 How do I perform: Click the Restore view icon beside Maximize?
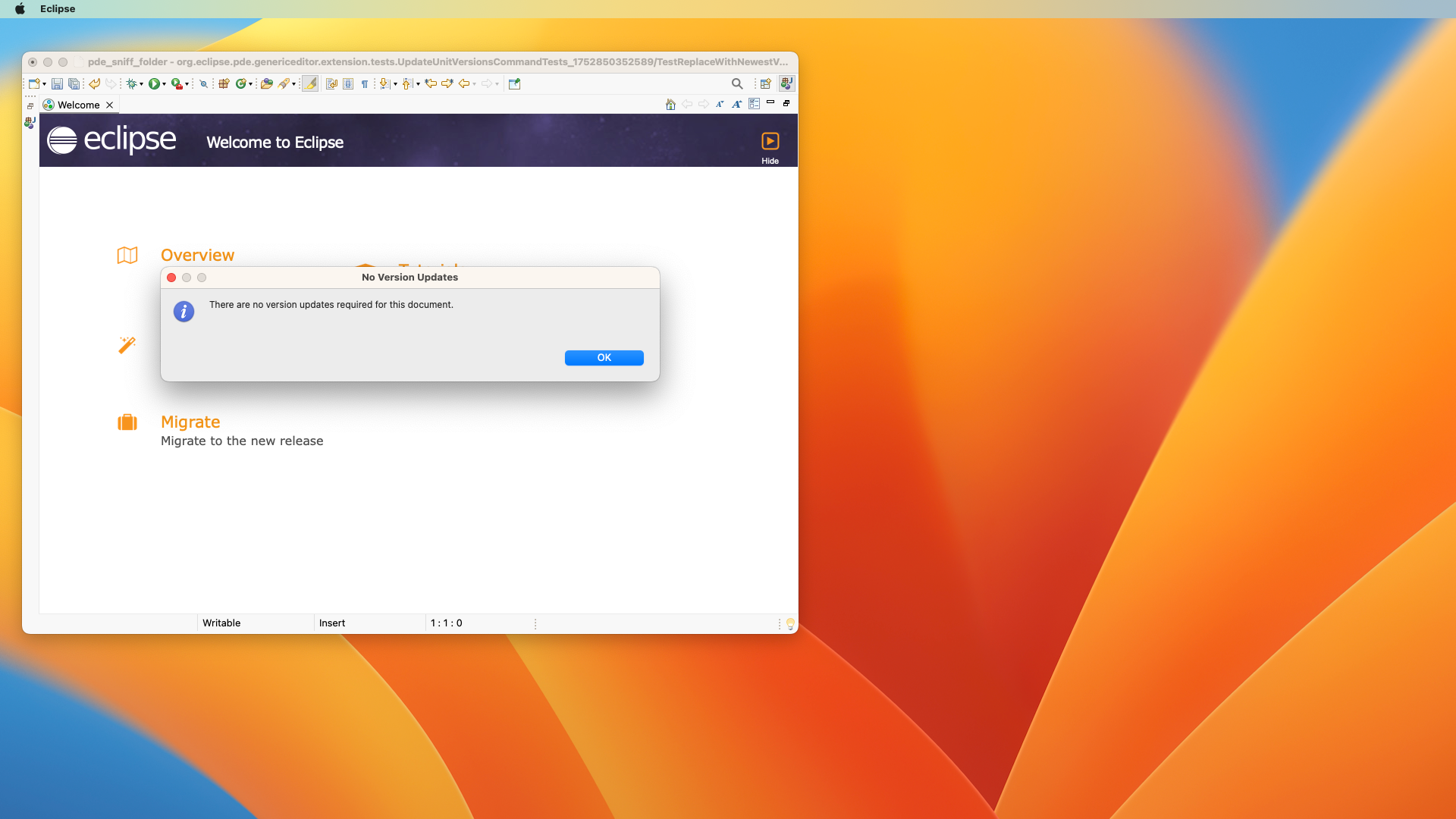[786, 103]
